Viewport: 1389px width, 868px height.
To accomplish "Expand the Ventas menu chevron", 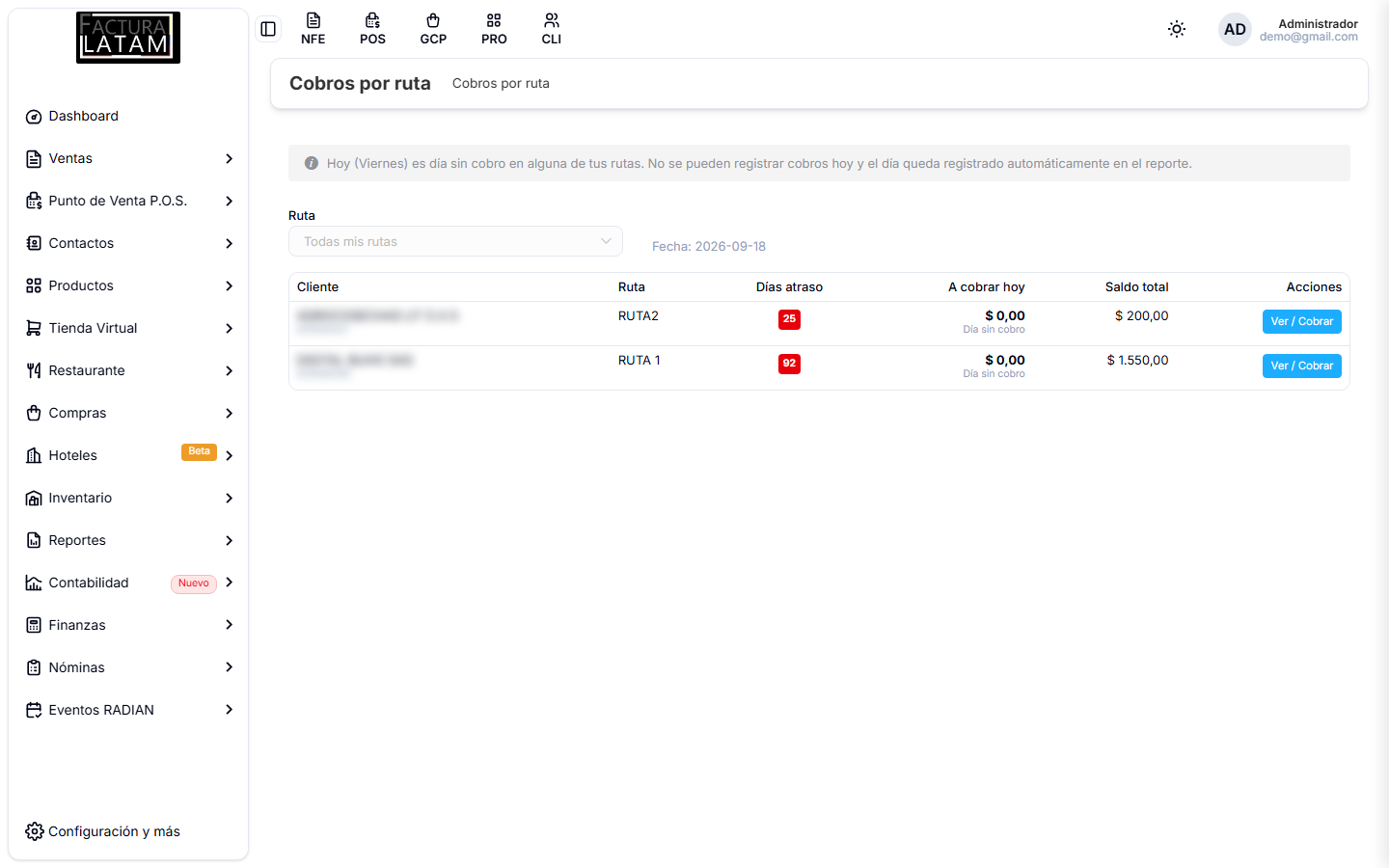I will tap(230, 158).
